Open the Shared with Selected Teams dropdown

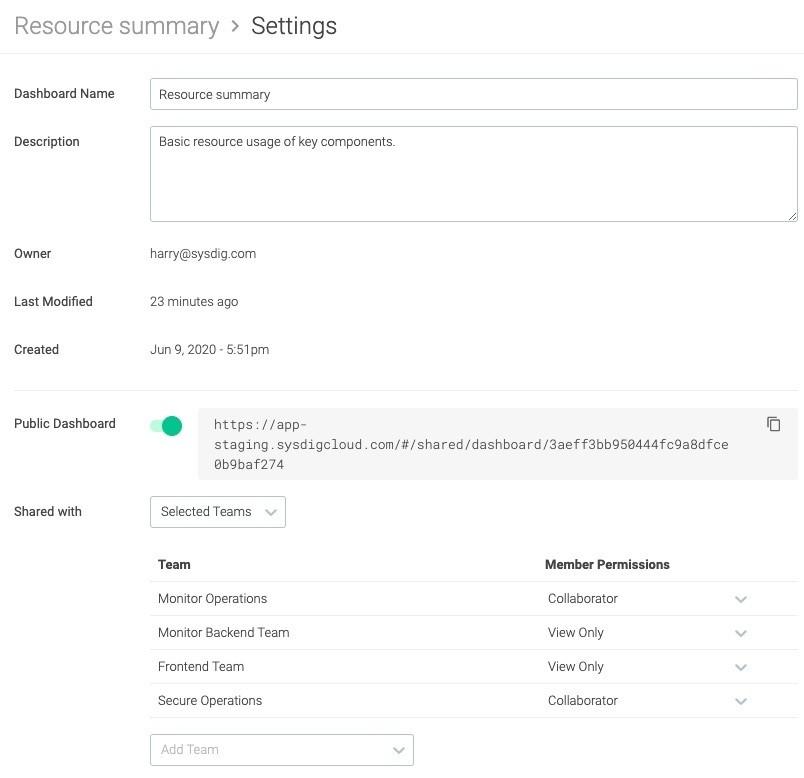[x=218, y=512]
